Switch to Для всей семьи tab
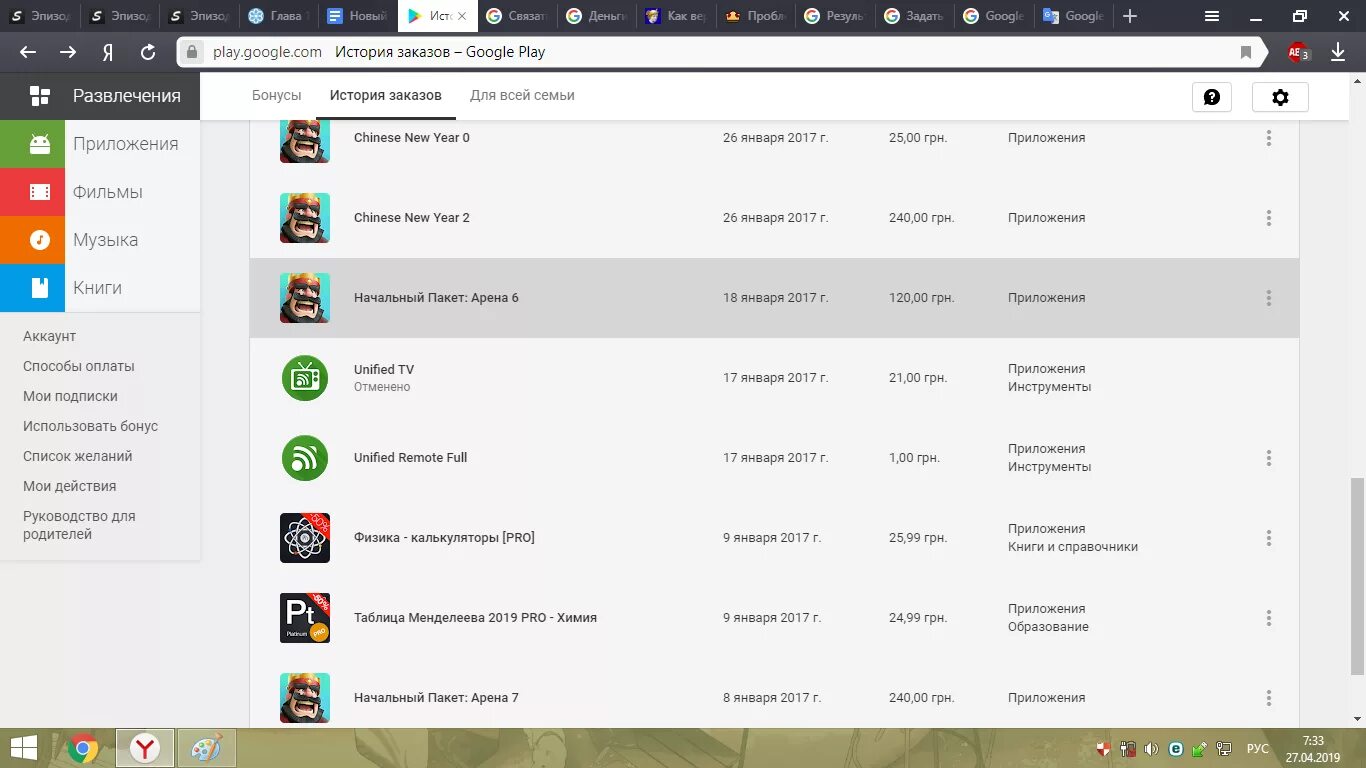 [522, 96]
